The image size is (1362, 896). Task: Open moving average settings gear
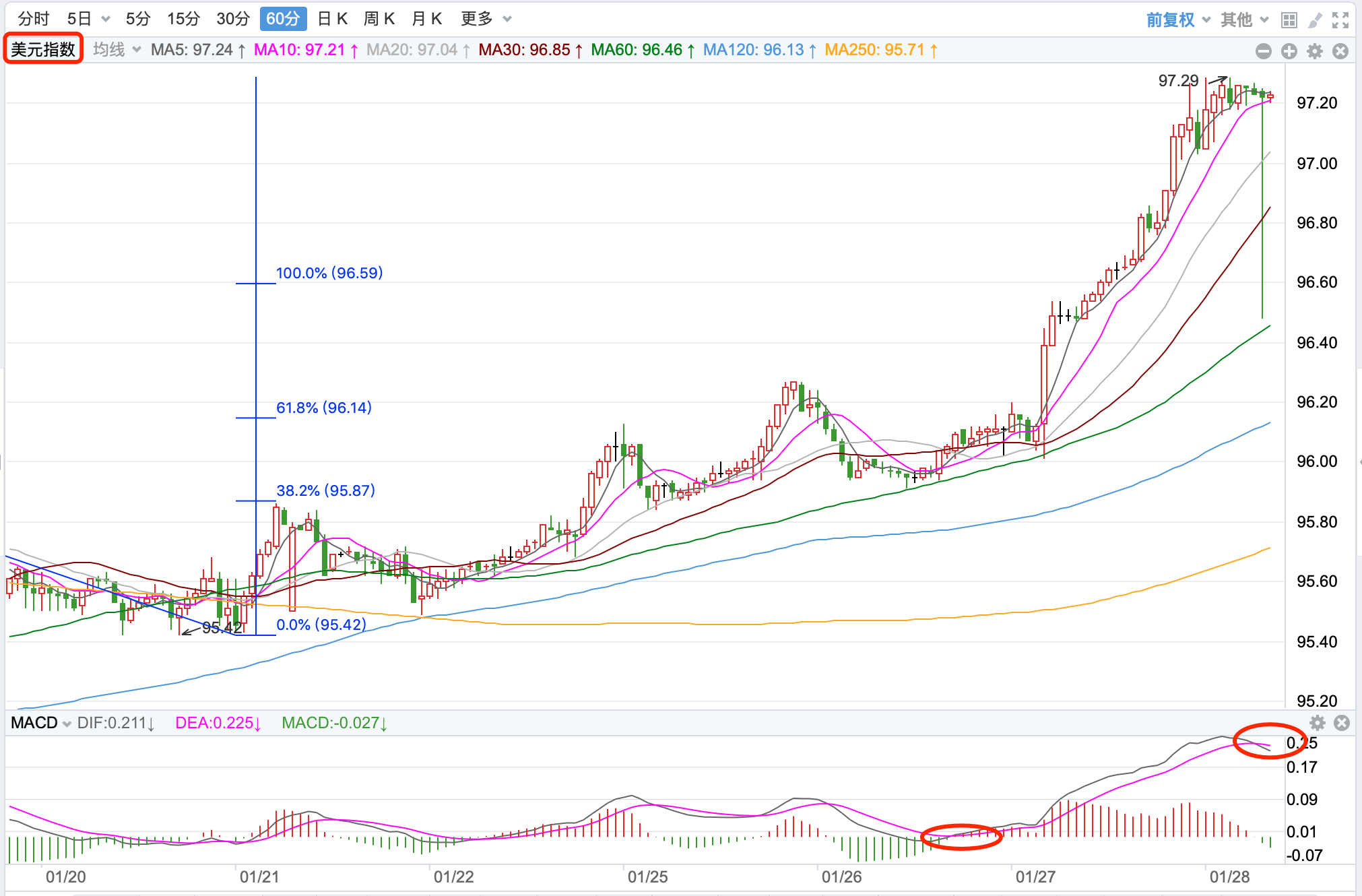(x=1315, y=51)
